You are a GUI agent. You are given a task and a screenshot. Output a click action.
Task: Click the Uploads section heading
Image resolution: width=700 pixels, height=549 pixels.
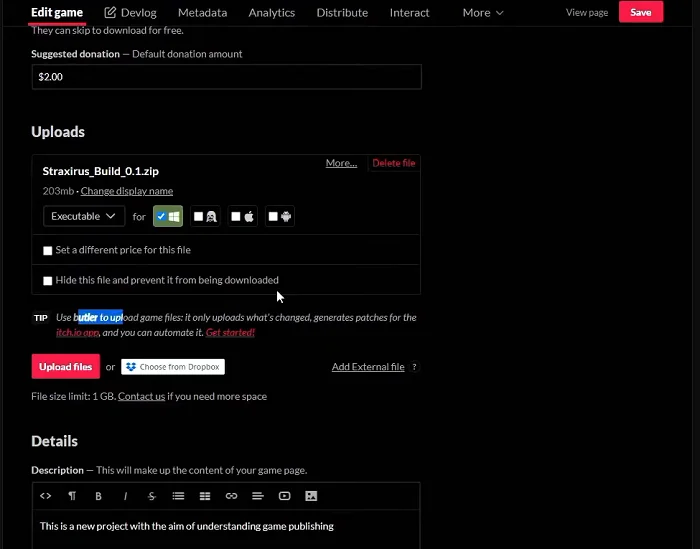58,132
